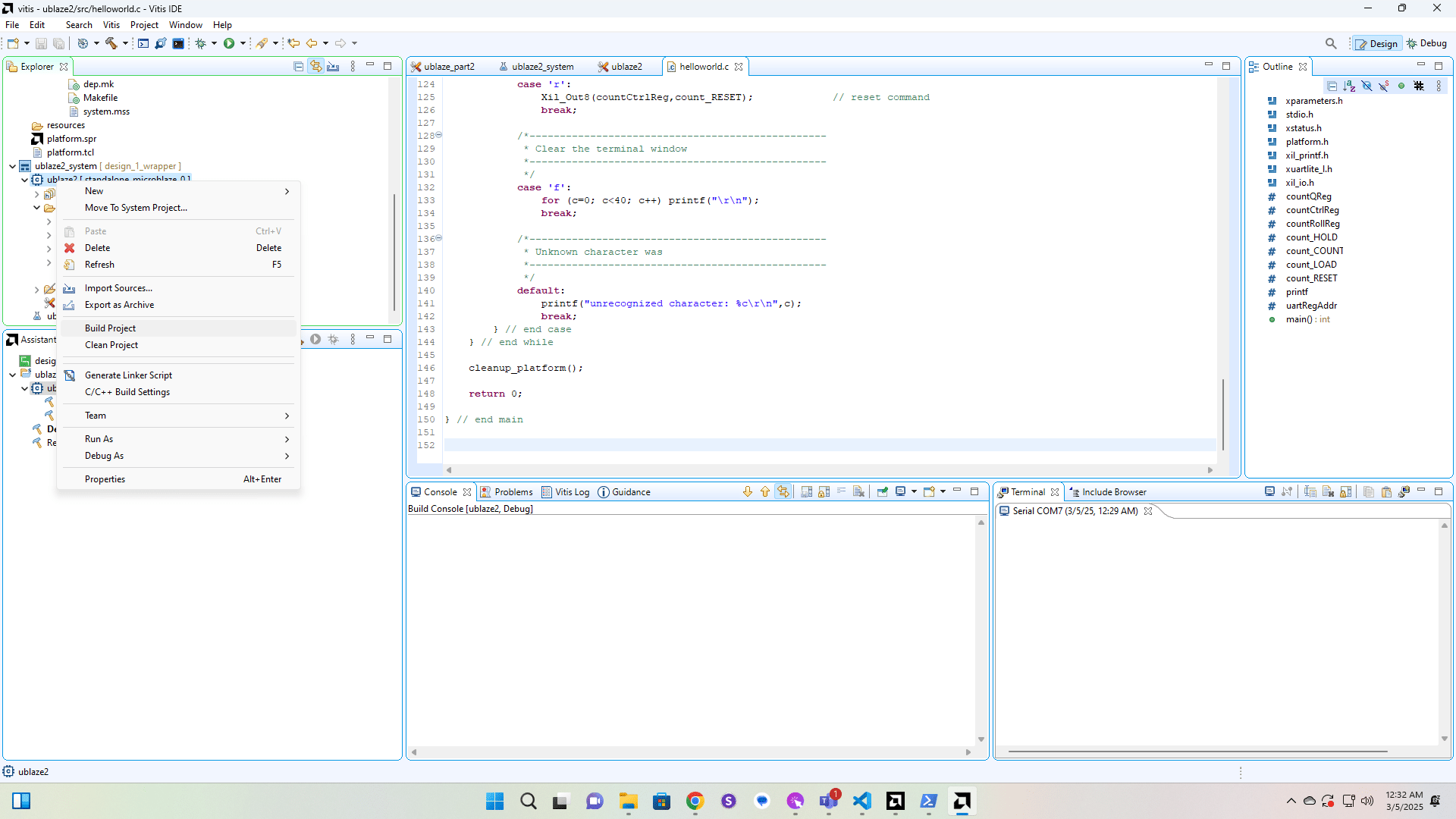Pin the Console using the pin icon
Viewport: 1456px width, 819px height.
tap(882, 491)
